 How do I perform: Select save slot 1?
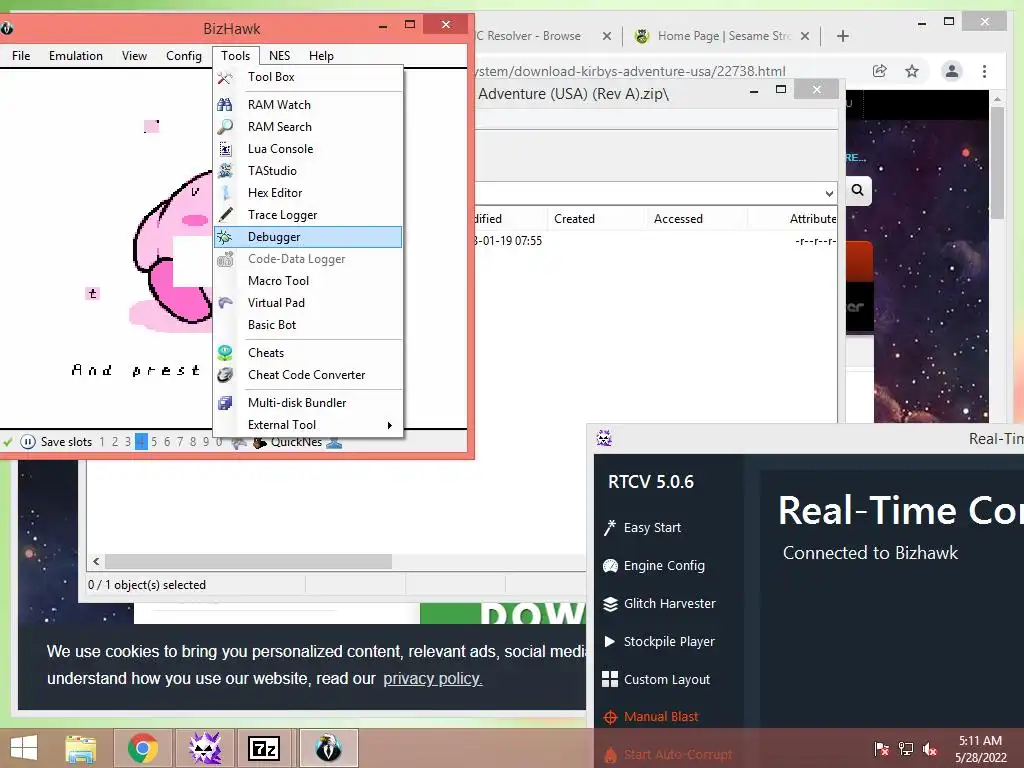click(102, 442)
